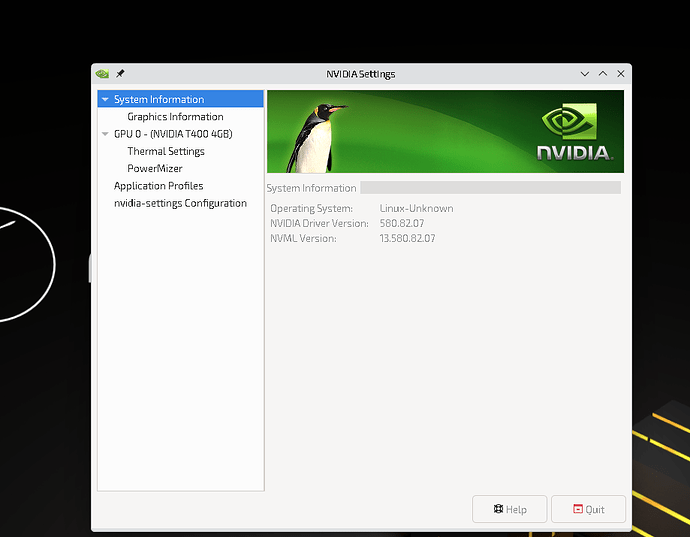Select nvidia-settings Configuration entry
This screenshot has width=690, height=537.
point(180,203)
